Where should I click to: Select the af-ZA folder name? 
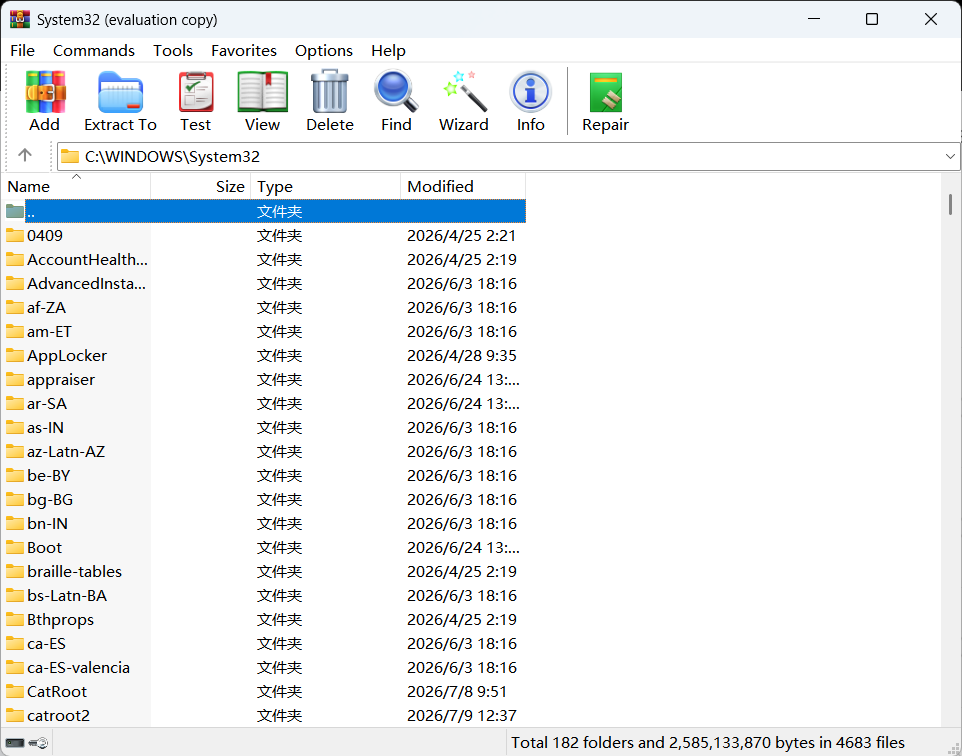click(x=46, y=307)
